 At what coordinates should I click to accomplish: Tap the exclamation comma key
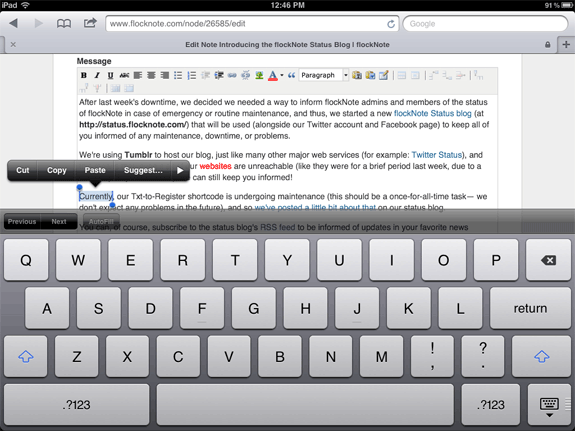(x=432, y=356)
